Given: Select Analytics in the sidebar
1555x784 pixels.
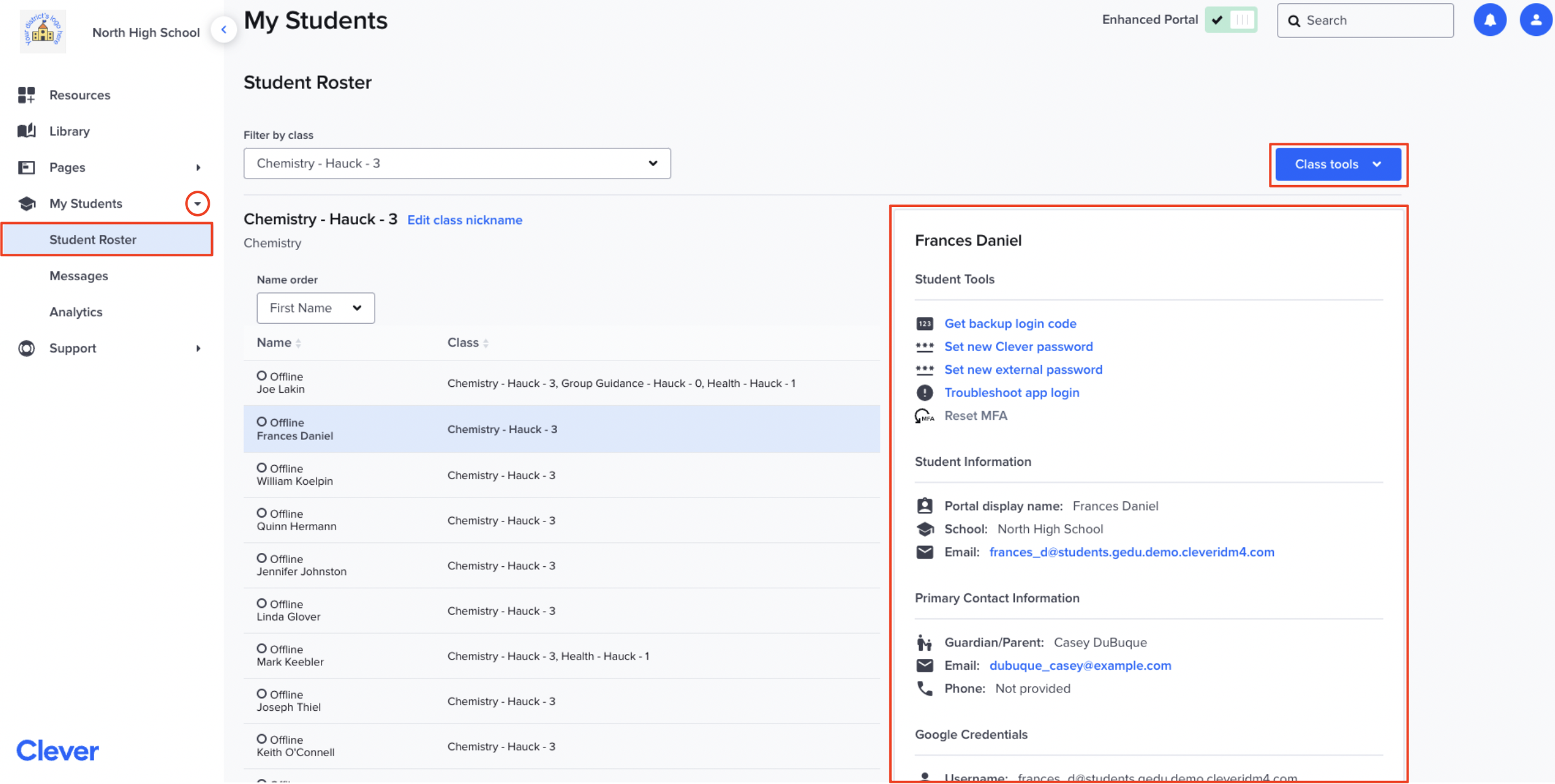Looking at the screenshot, I should coord(75,311).
